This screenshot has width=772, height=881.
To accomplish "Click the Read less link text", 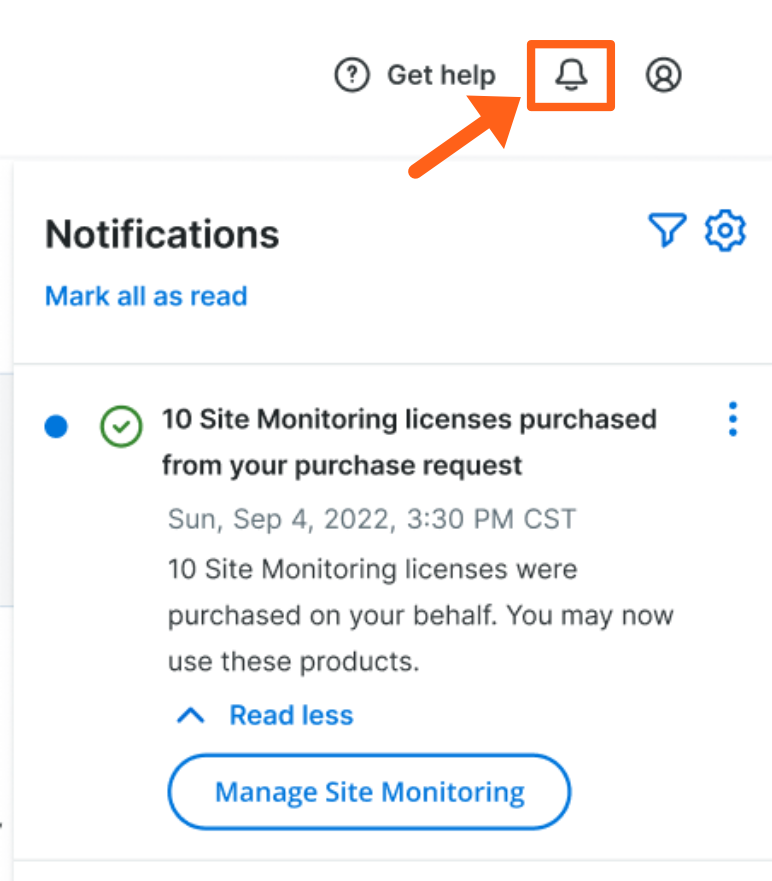I will pyautogui.click(x=291, y=715).
